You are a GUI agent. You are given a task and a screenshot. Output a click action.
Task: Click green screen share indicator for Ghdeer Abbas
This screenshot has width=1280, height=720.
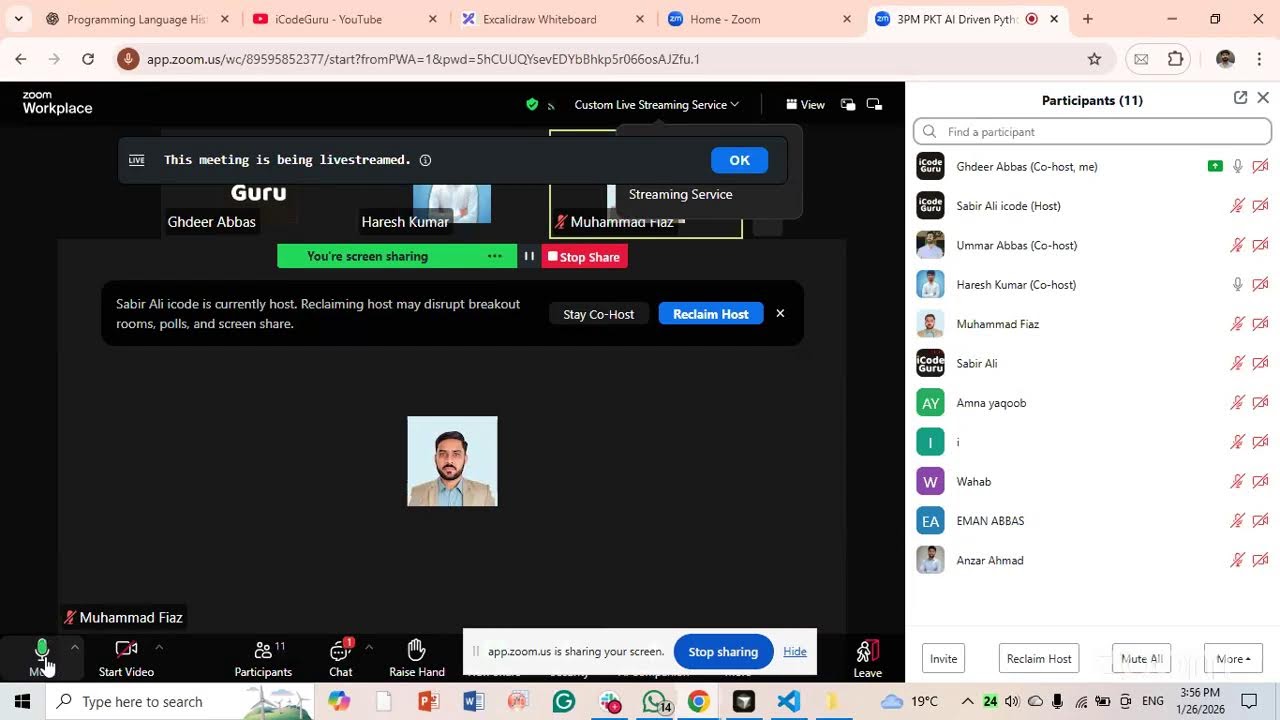(x=1215, y=166)
